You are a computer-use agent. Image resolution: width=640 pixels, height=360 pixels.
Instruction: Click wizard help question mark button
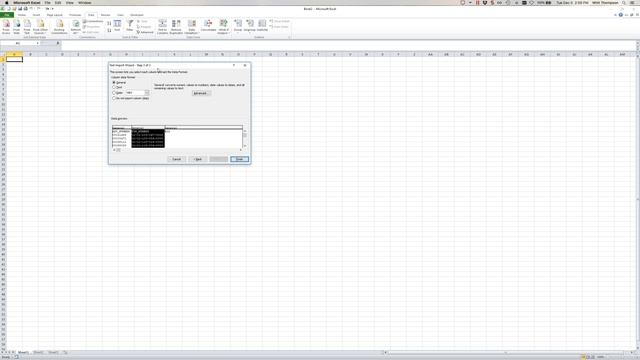click(x=234, y=65)
